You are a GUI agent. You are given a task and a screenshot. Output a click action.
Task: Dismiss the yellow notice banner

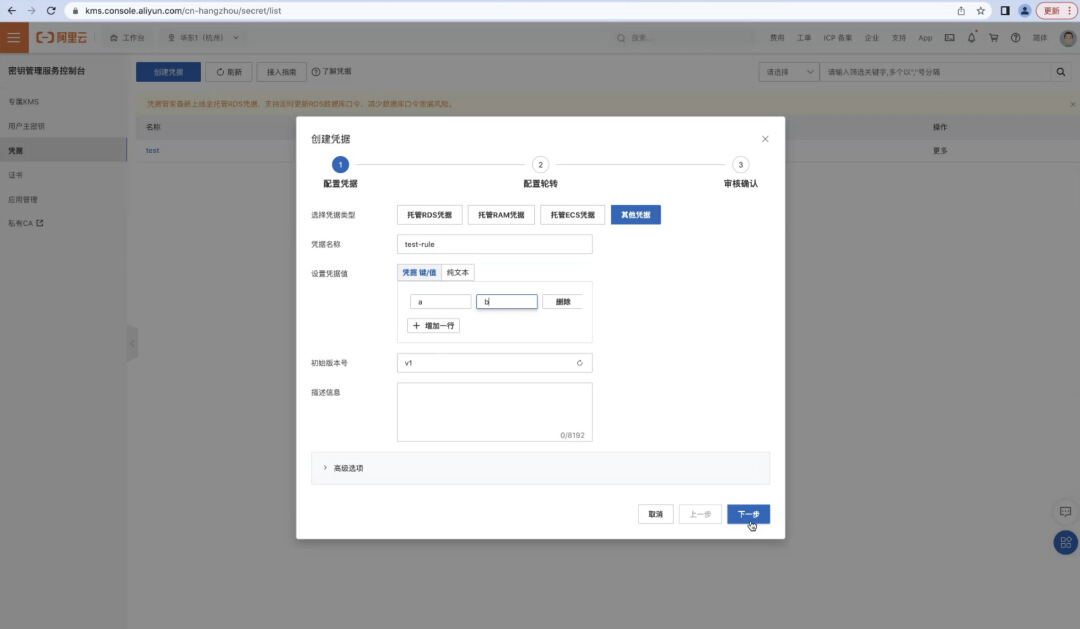pyautogui.click(x=1072, y=104)
